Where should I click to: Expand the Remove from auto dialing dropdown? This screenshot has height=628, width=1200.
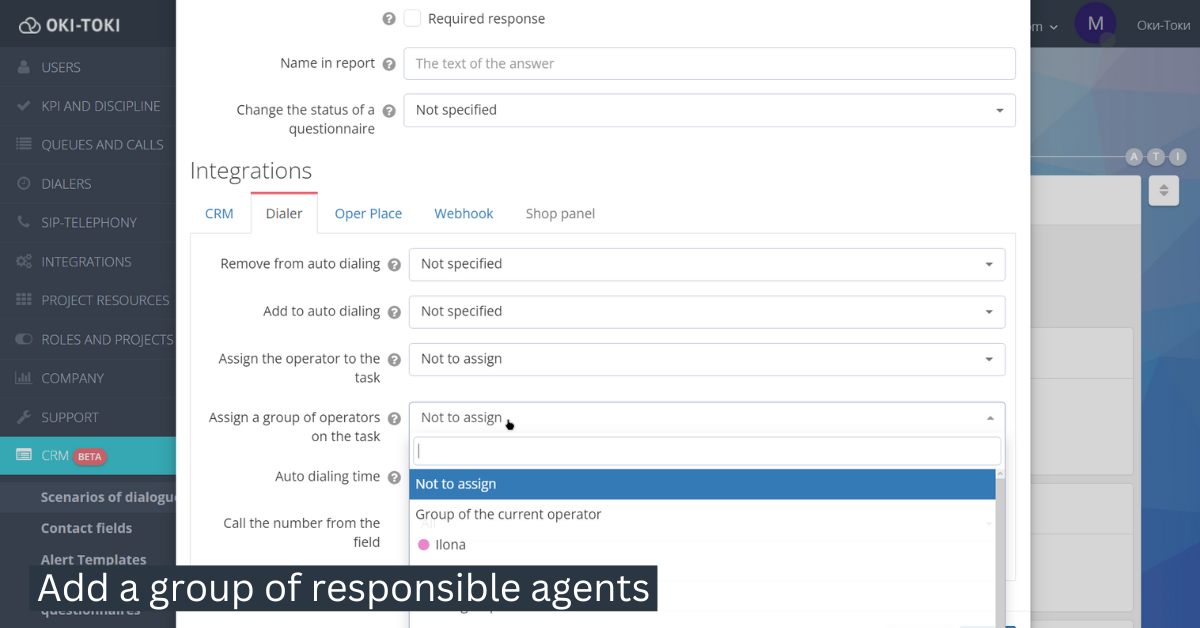pos(707,264)
